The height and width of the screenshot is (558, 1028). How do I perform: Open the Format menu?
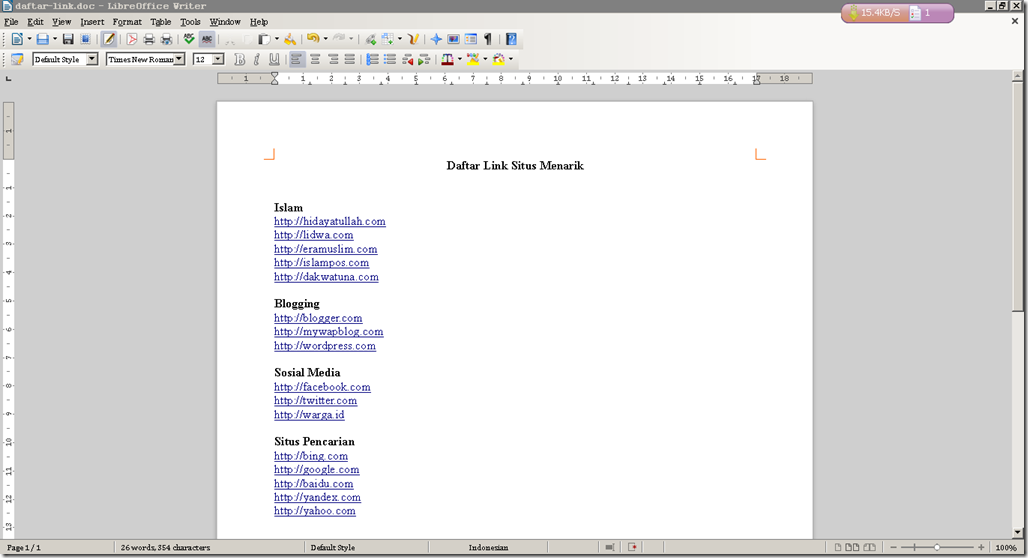[x=127, y=22]
